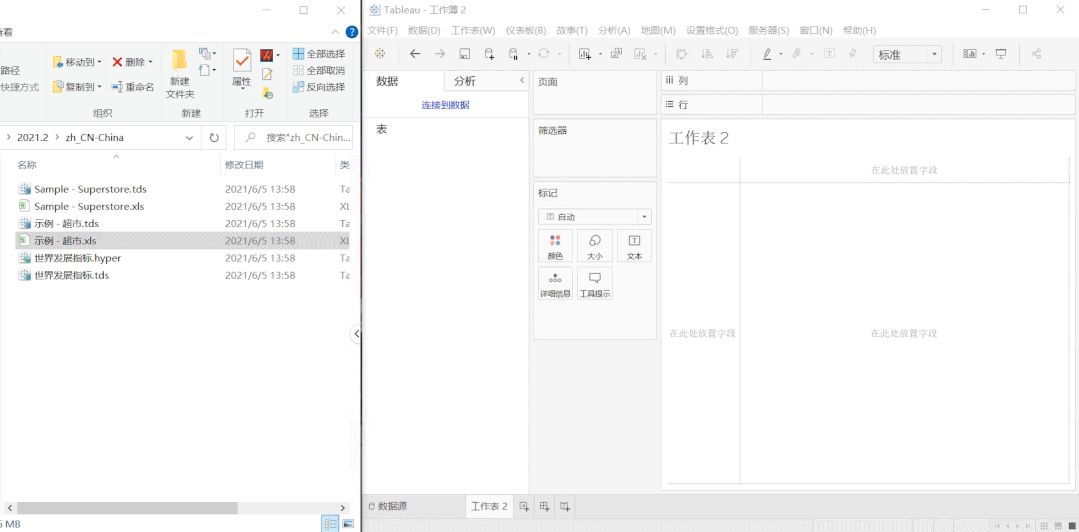
Task: Open the Automatic mark type dropdown
Action: pyautogui.click(x=595, y=217)
